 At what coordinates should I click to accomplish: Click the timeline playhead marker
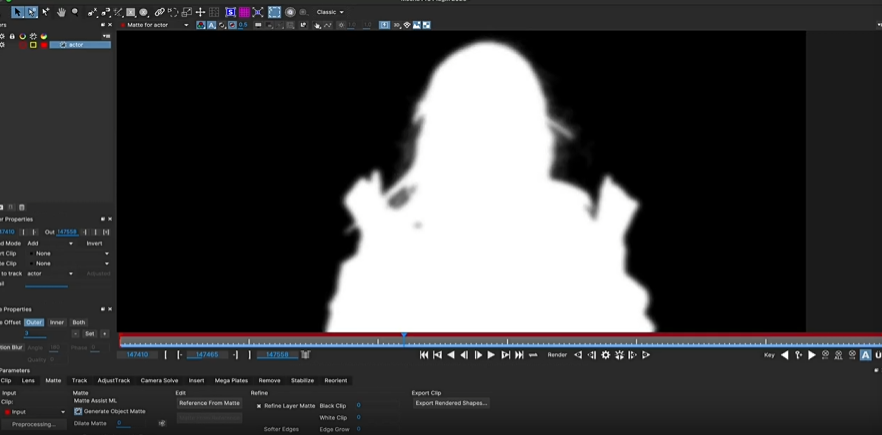404,337
